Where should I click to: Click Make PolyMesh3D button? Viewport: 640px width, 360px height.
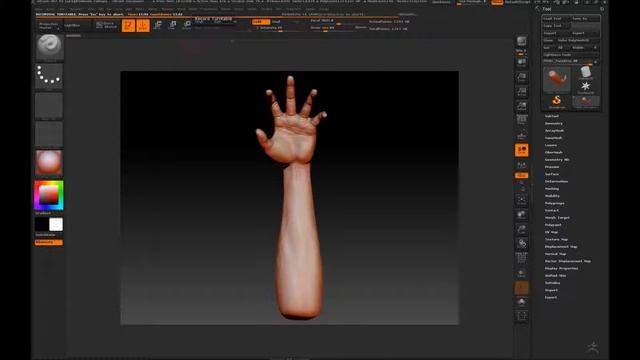pyautogui.click(x=578, y=40)
